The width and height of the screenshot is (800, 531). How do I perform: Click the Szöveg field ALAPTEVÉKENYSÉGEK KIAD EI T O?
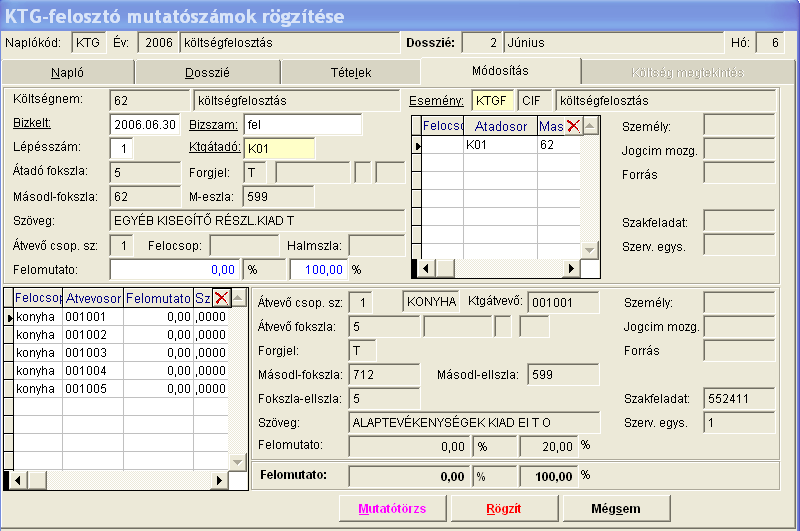coord(474,422)
